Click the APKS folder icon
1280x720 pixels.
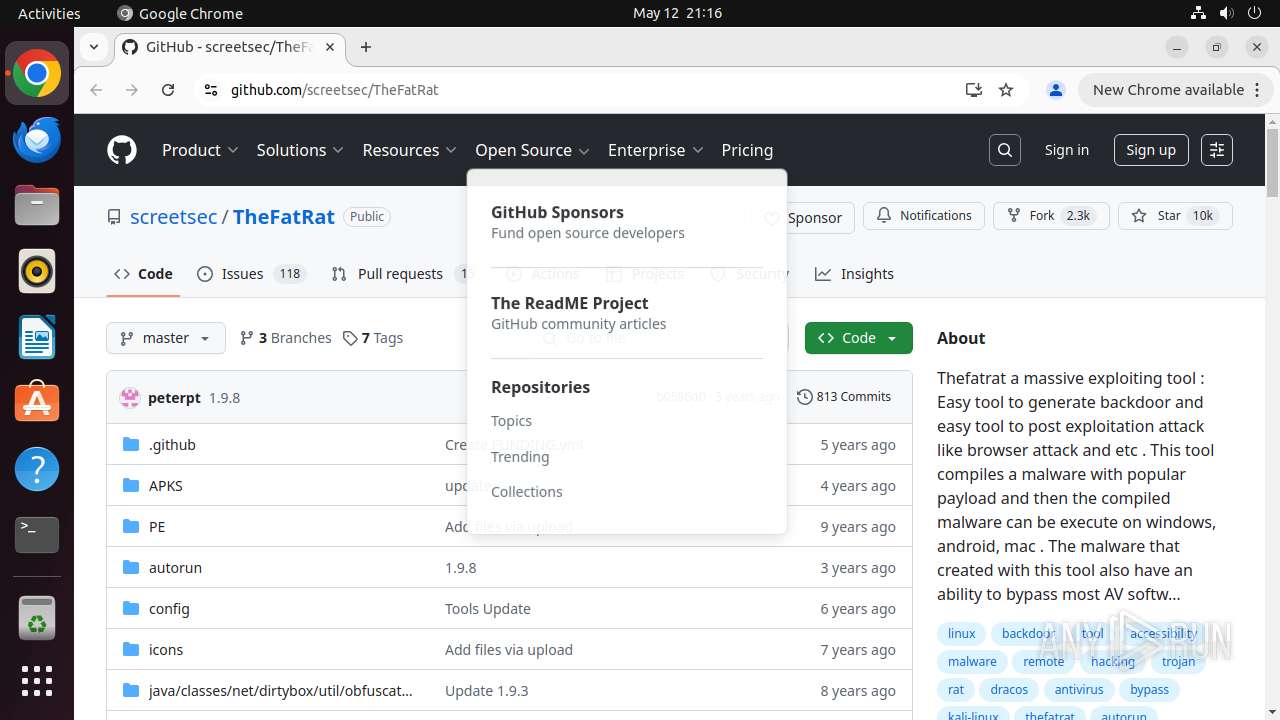click(x=130, y=485)
